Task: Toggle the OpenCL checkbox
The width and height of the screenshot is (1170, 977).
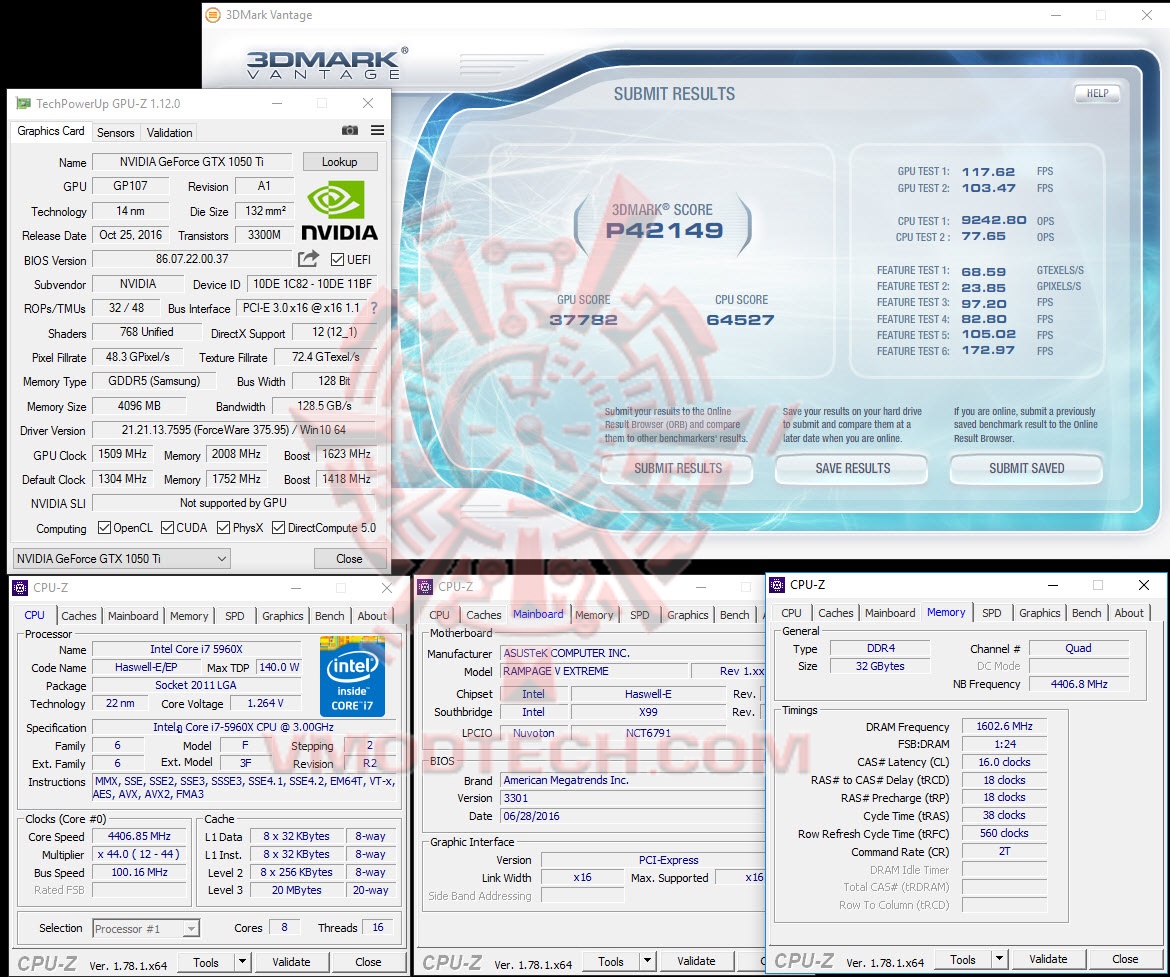Action: 104,528
